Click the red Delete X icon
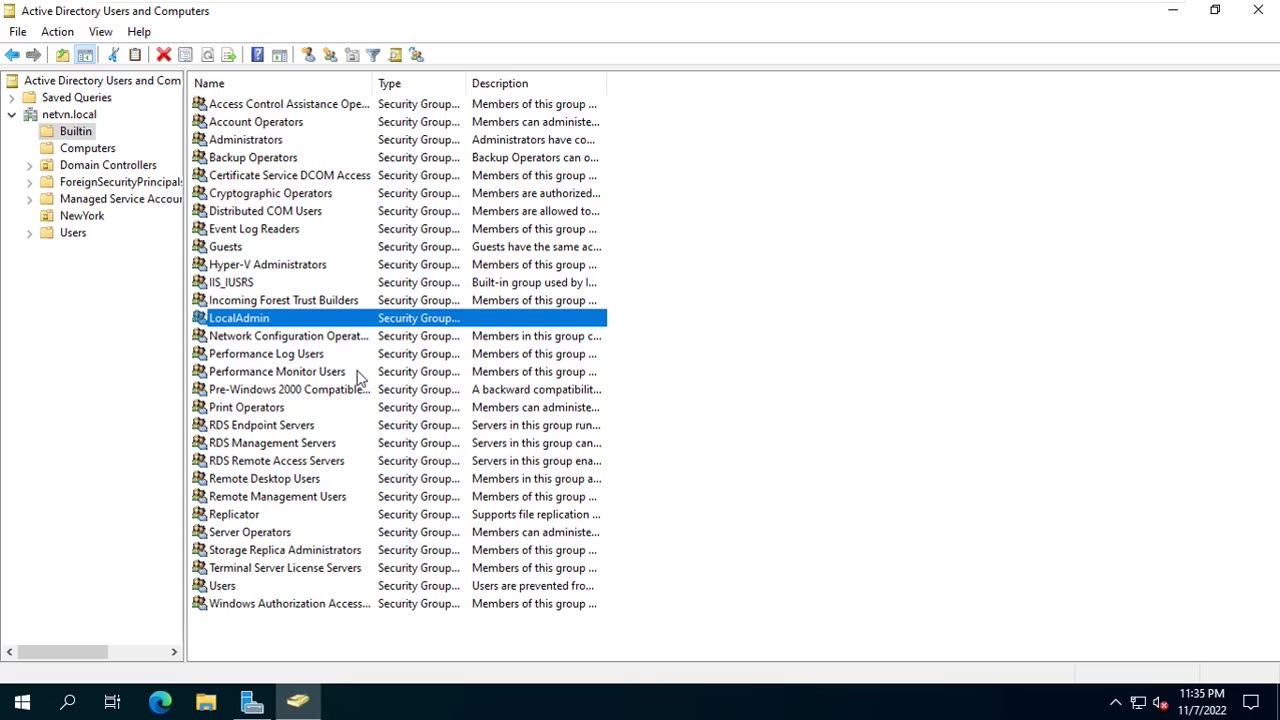The image size is (1280, 720). 163,55
